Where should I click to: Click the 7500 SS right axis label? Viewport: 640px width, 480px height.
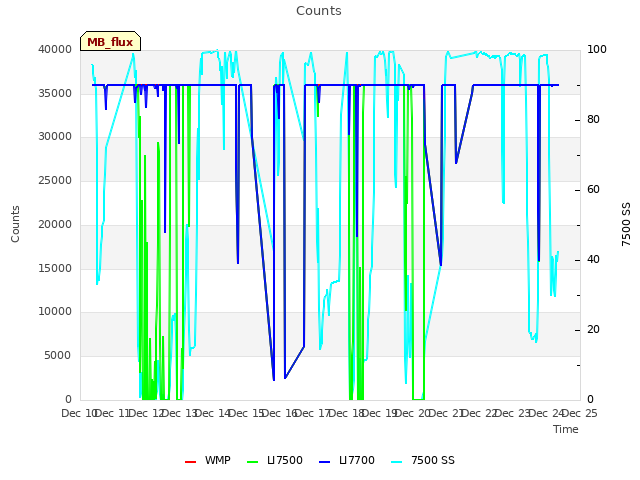tap(626, 224)
